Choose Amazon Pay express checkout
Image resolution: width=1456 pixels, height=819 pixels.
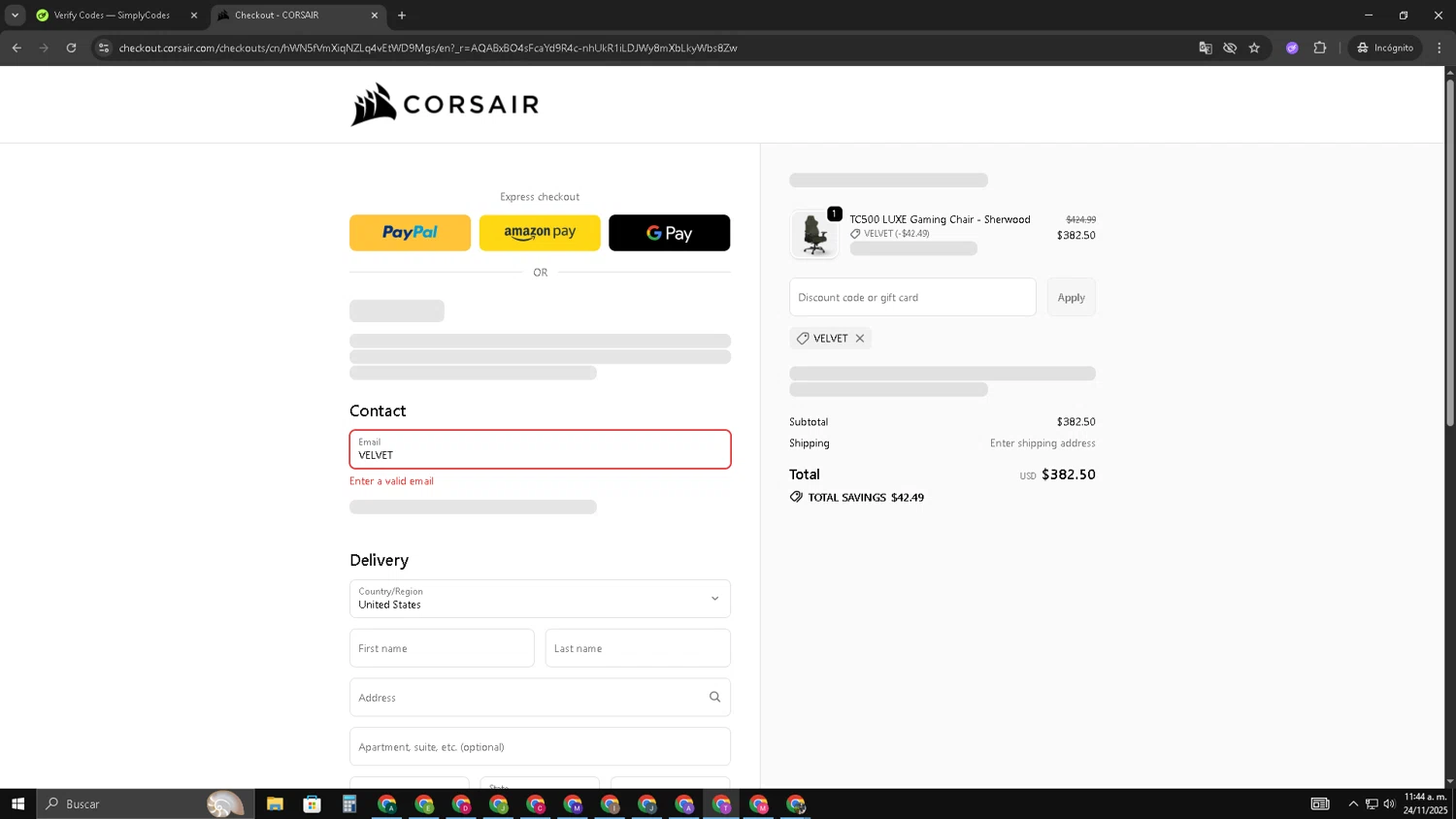pyautogui.click(x=540, y=233)
